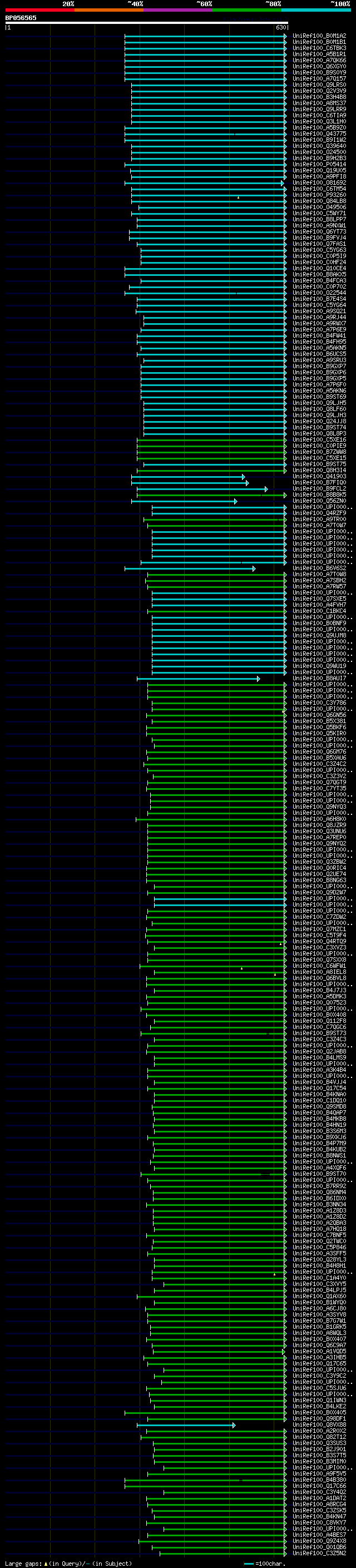This screenshot has height=1568, width=356.
Task: Open hit UniRef100_C6TBK3
Action: (x=319, y=48)
